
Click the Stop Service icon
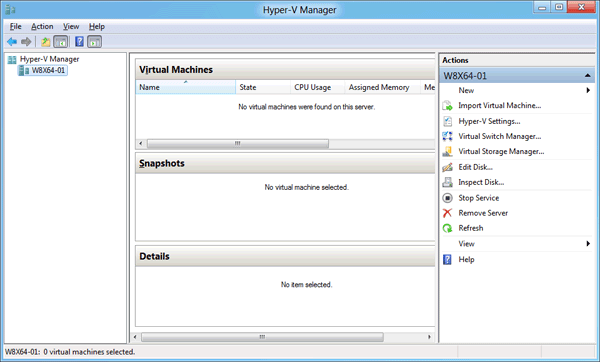pos(447,198)
